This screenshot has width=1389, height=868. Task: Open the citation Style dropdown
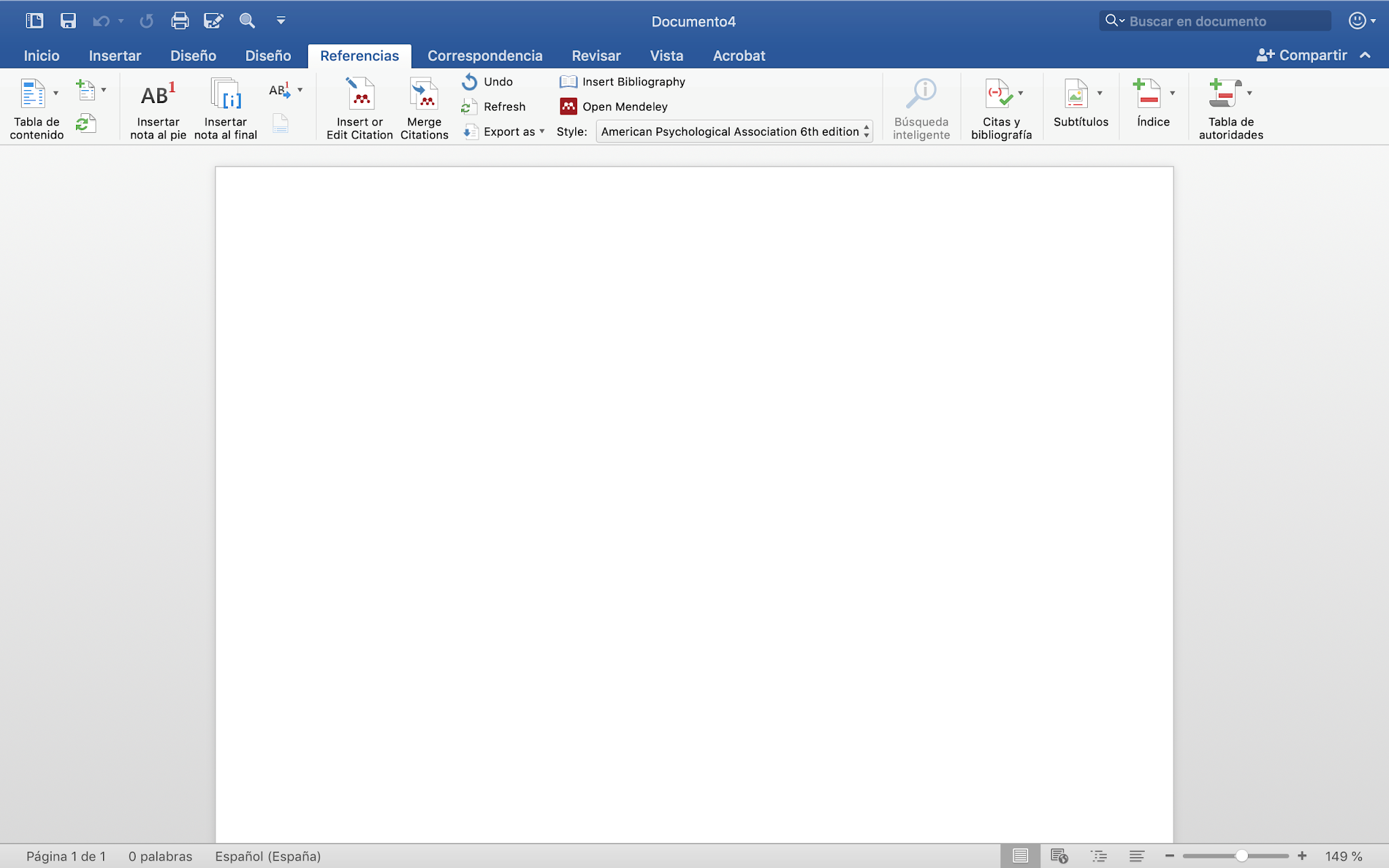(734, 132)
